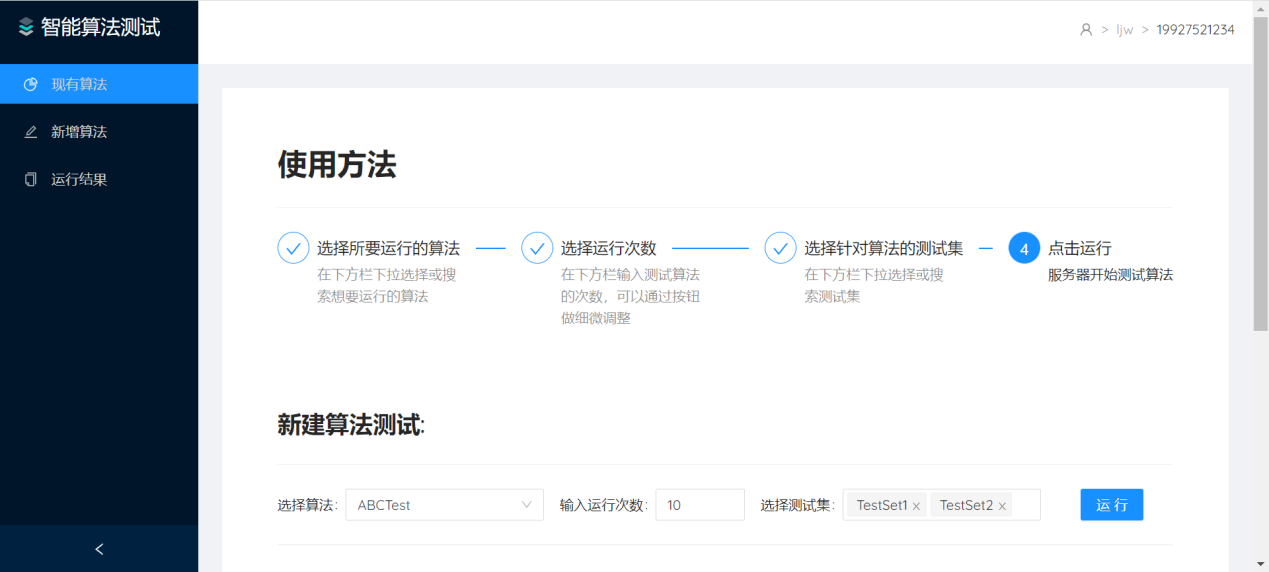This screenshot has height=572, width=1269.
Task: Click the stacked layers logo icon
Action: coord(26,28)
